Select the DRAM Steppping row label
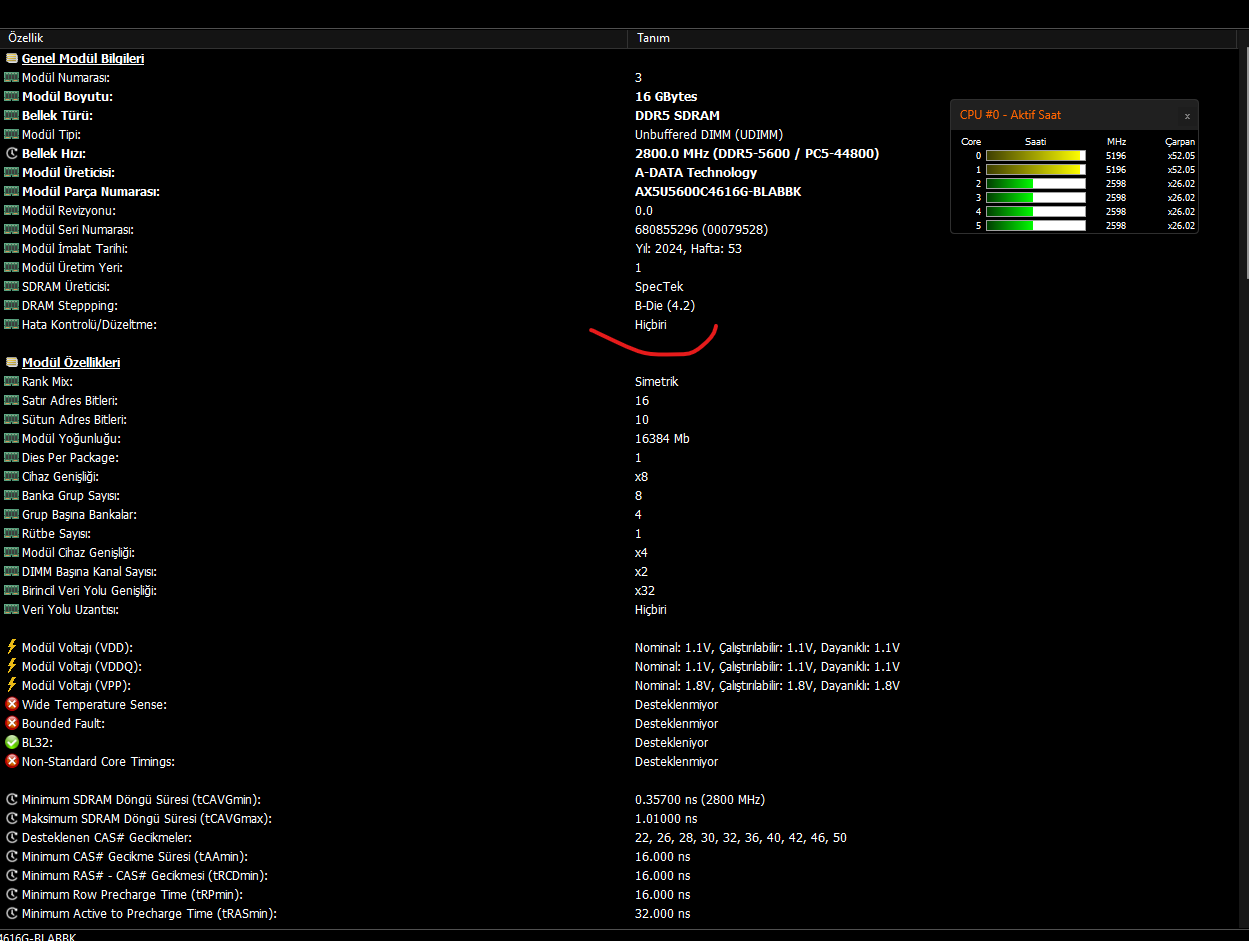Image resolution: width=1249 pixels, height=941 pixels. point(69,305)
